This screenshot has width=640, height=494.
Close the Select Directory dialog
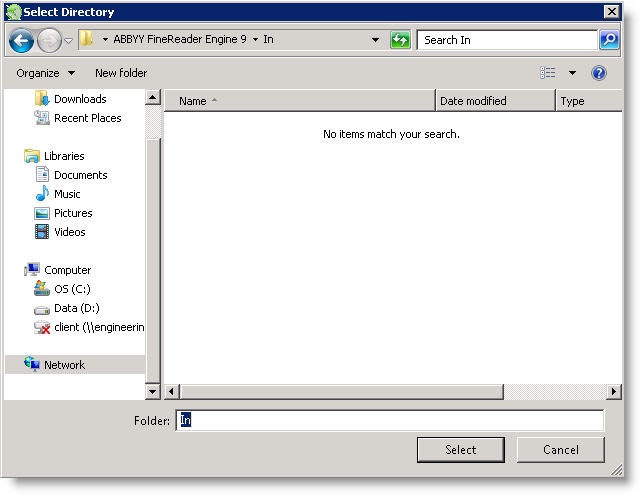coord(611,11)
